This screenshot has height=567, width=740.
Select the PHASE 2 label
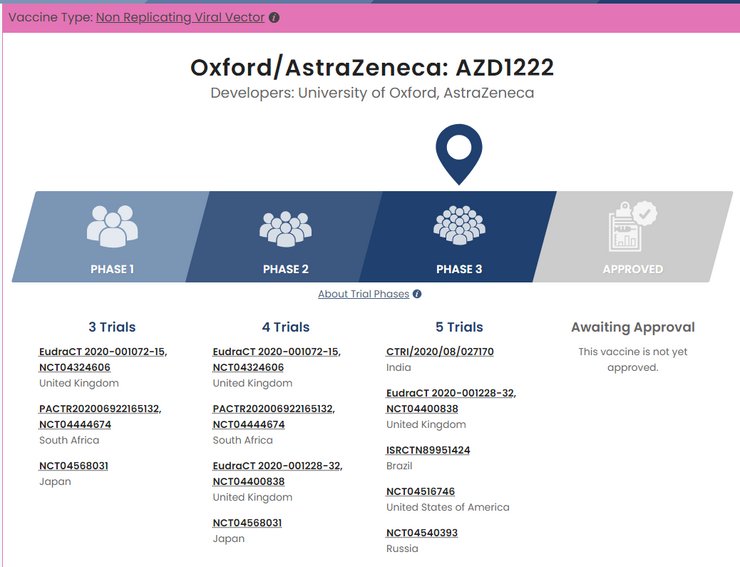click(286, 269)
